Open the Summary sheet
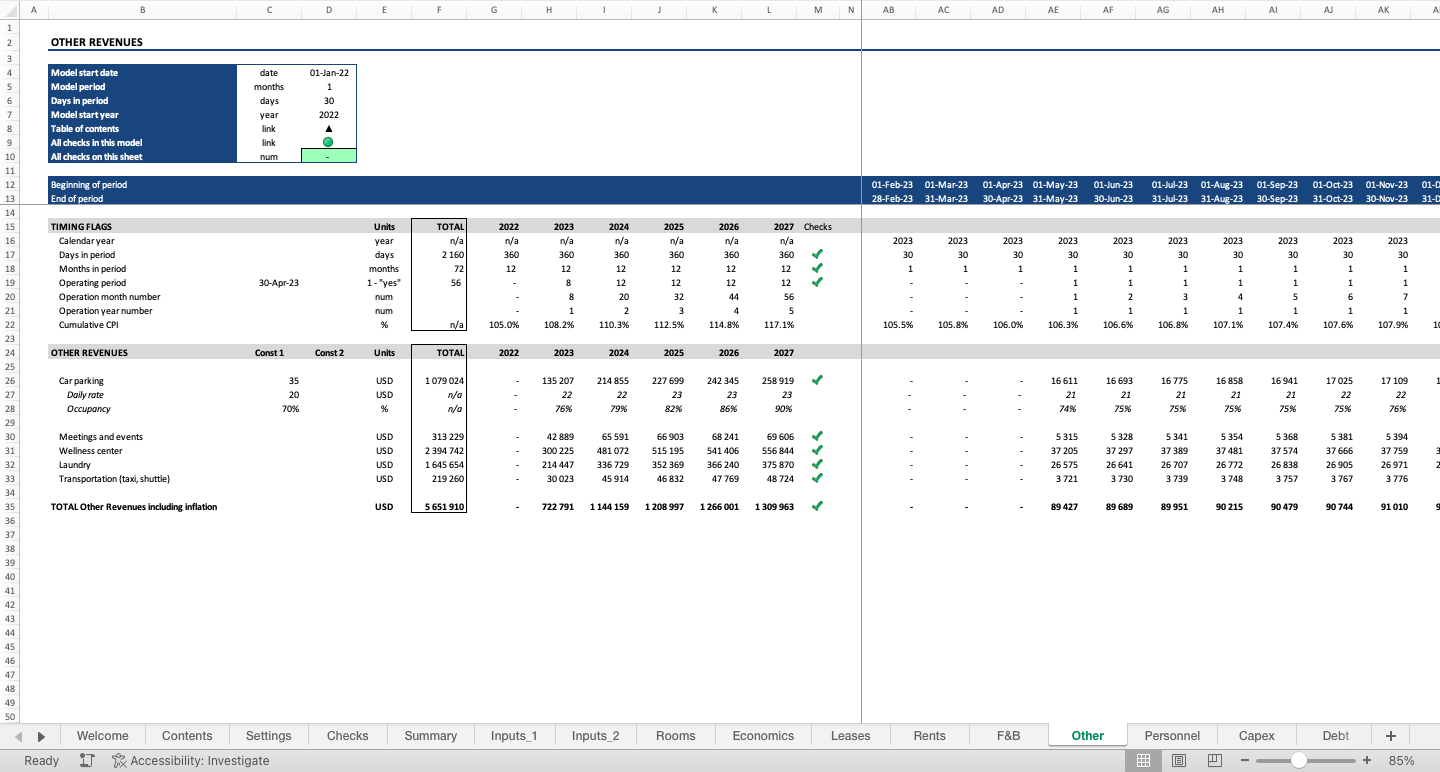 coord(430,735)
